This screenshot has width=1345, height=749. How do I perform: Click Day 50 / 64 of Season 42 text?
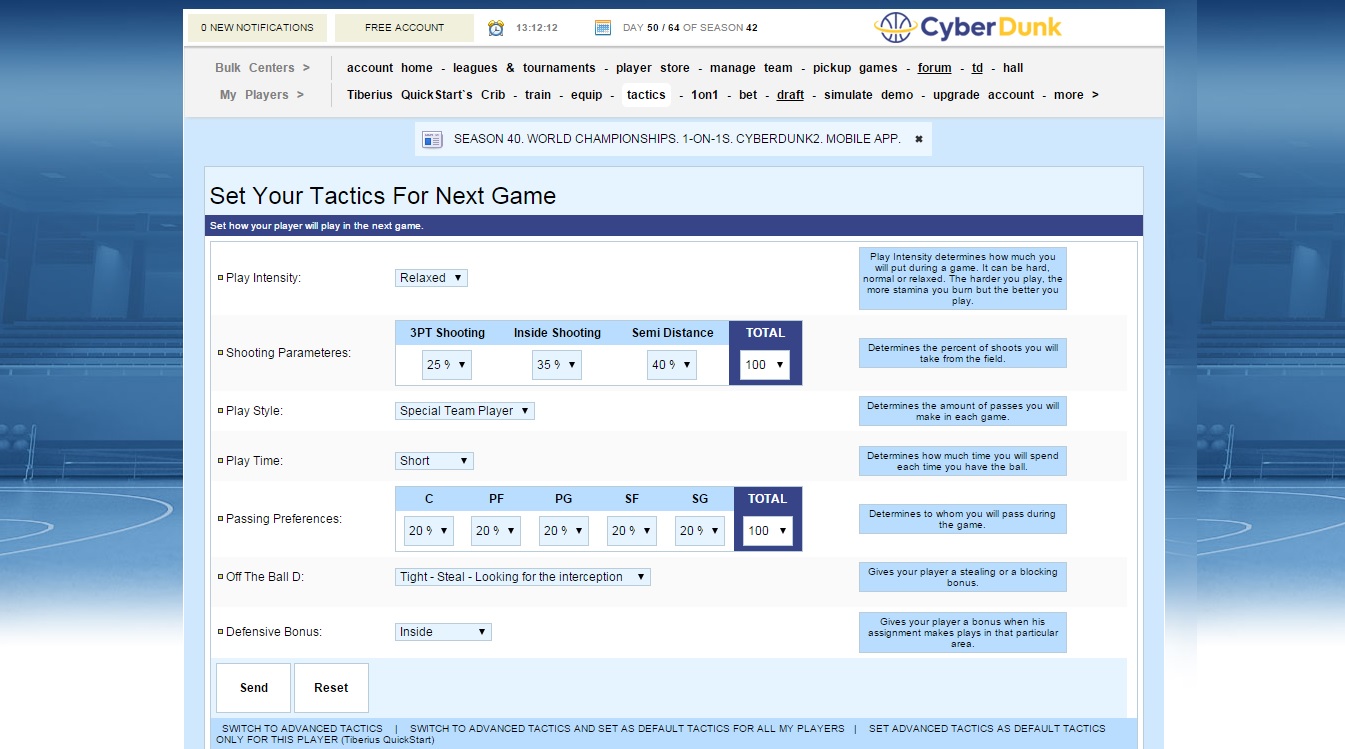tap(690, 28)
